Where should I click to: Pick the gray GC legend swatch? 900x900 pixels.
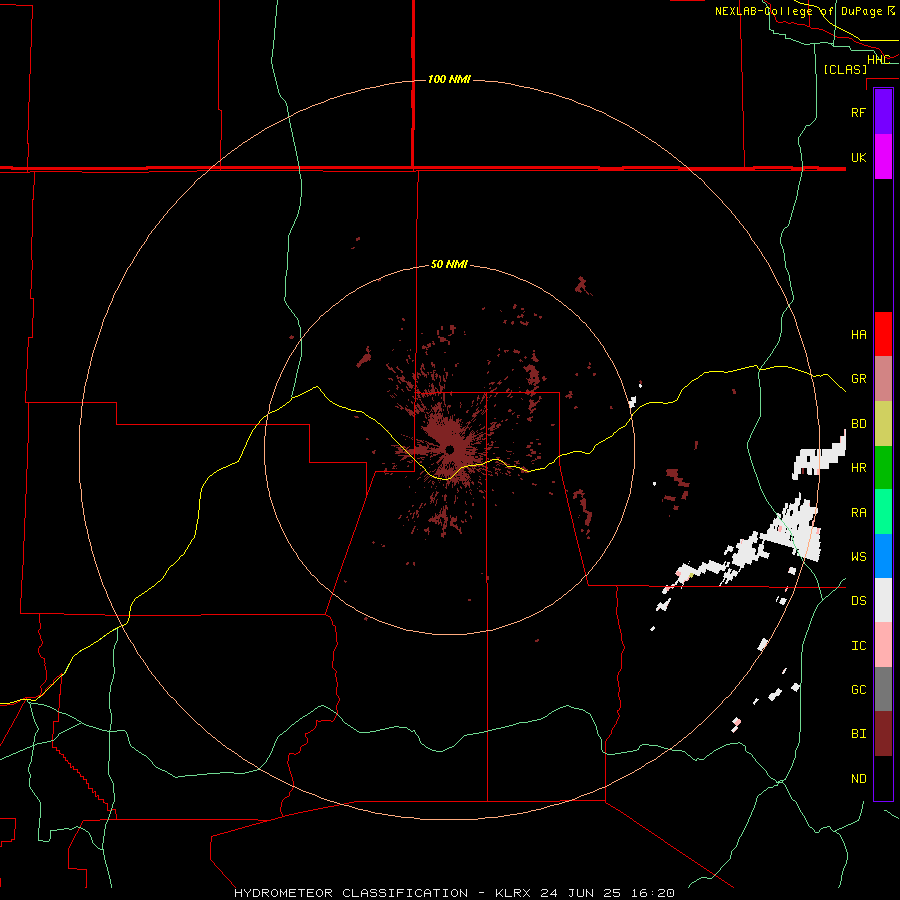(x=883, y=689)
